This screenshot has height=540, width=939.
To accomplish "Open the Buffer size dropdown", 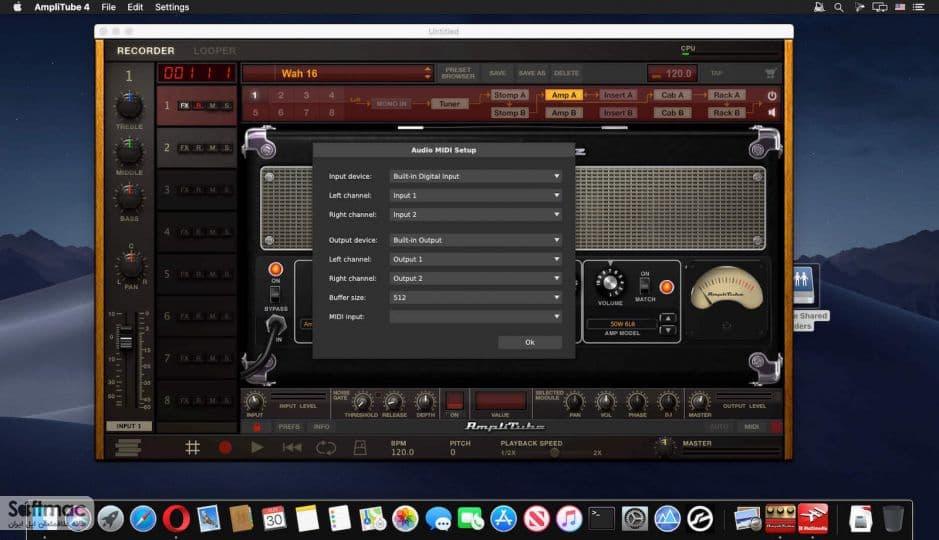I will tap(475, 298).
